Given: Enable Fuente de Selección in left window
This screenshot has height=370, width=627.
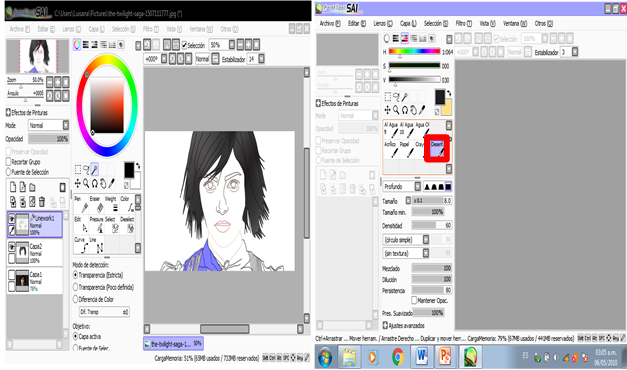Looking at the screenshot, I should click(8, 172).
